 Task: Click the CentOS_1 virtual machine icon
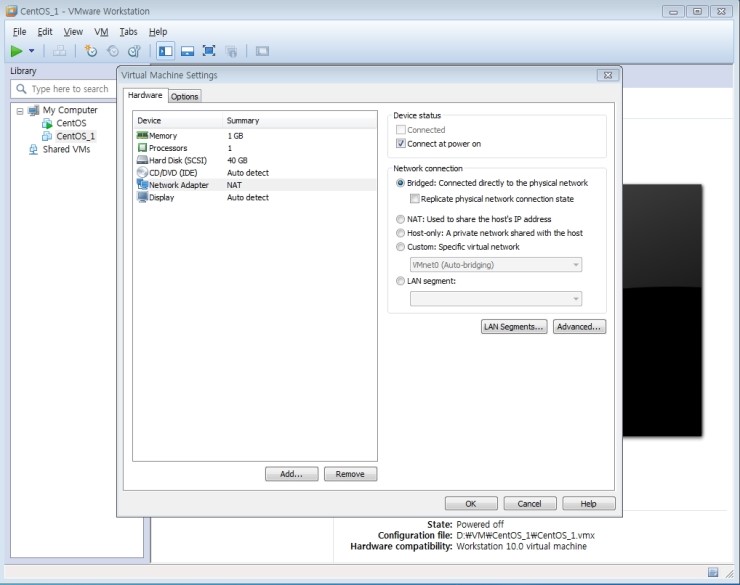pos(47,136)
